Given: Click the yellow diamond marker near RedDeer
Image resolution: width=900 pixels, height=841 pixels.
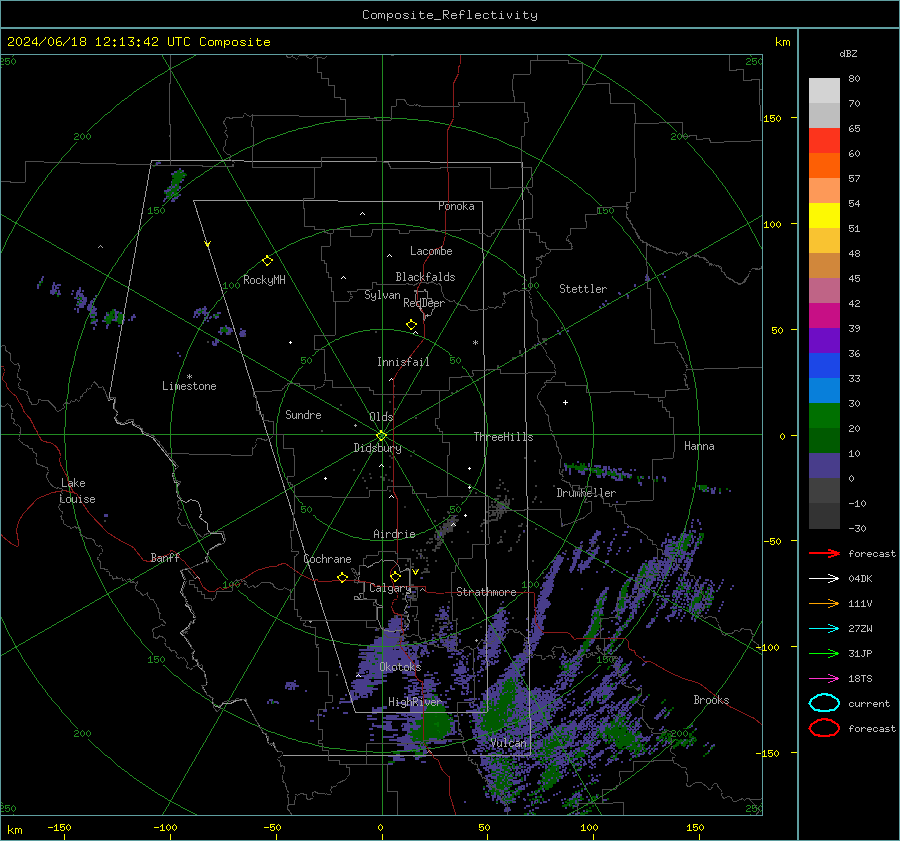Looking at the screenshot, I should tap(411, 325).
